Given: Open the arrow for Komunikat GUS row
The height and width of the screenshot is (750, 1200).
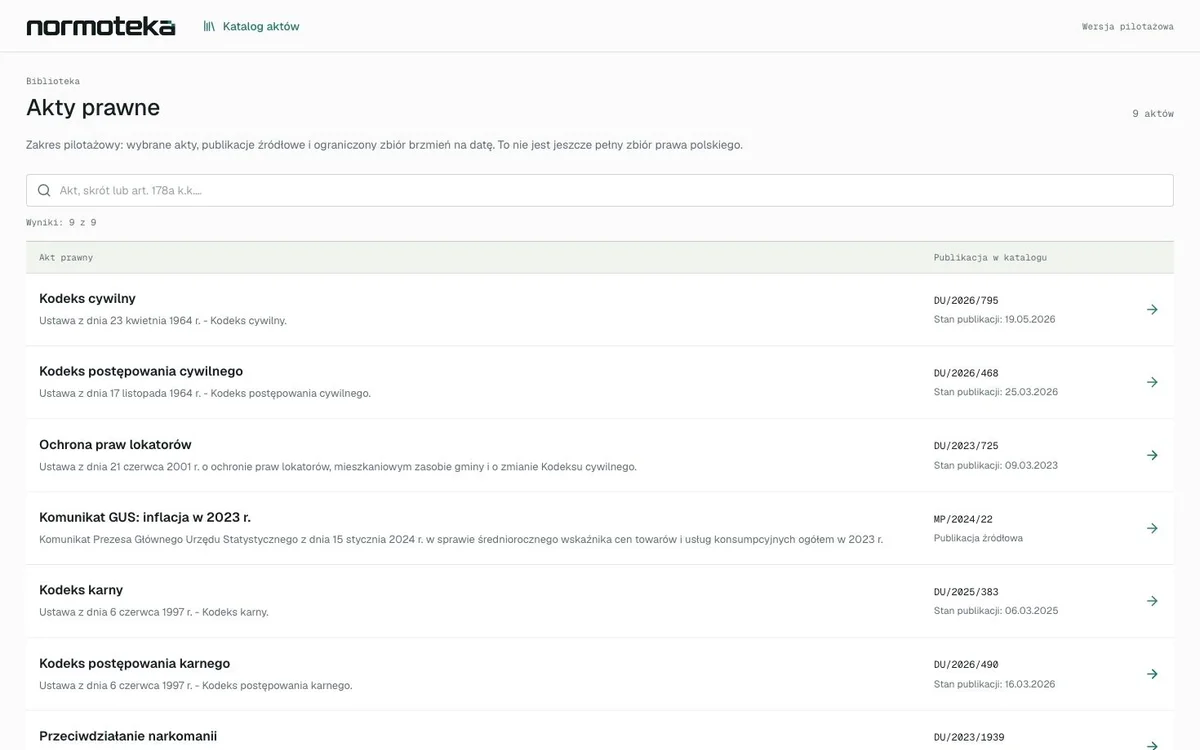Looking at the screenshot, I should coord(1152,528).
